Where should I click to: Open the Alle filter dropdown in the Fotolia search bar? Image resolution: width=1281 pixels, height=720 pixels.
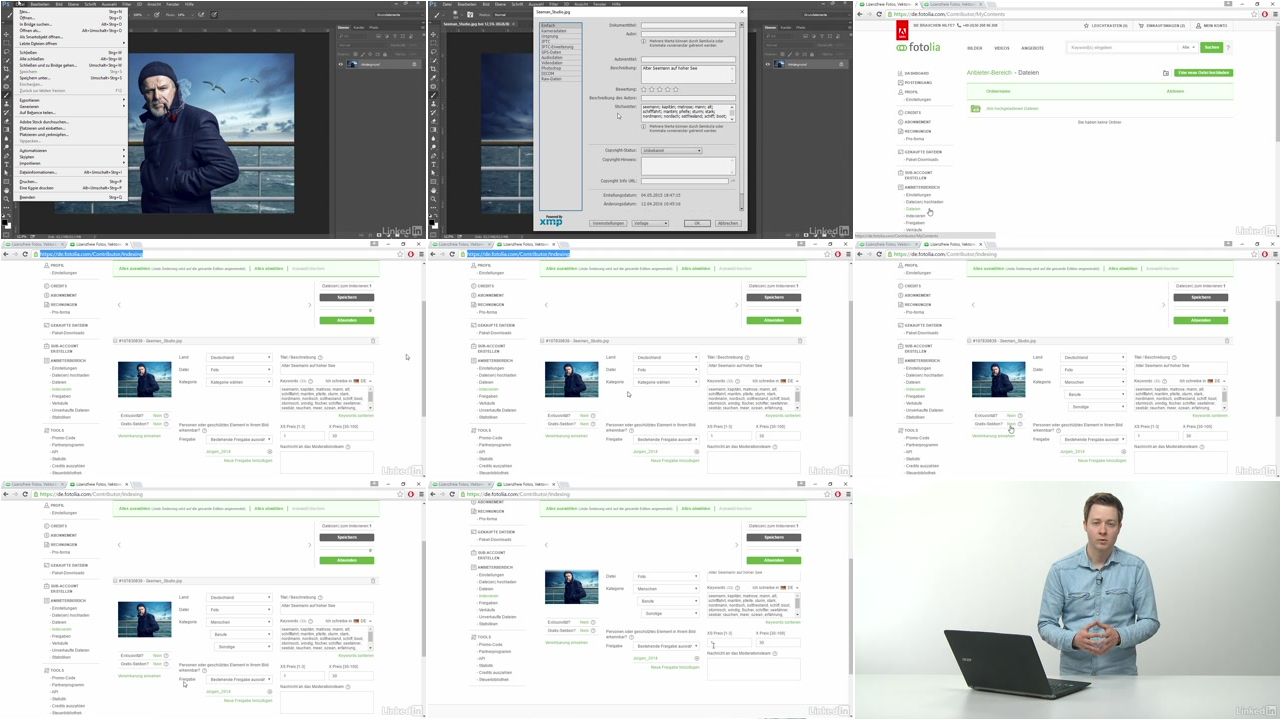point(1188,47)
